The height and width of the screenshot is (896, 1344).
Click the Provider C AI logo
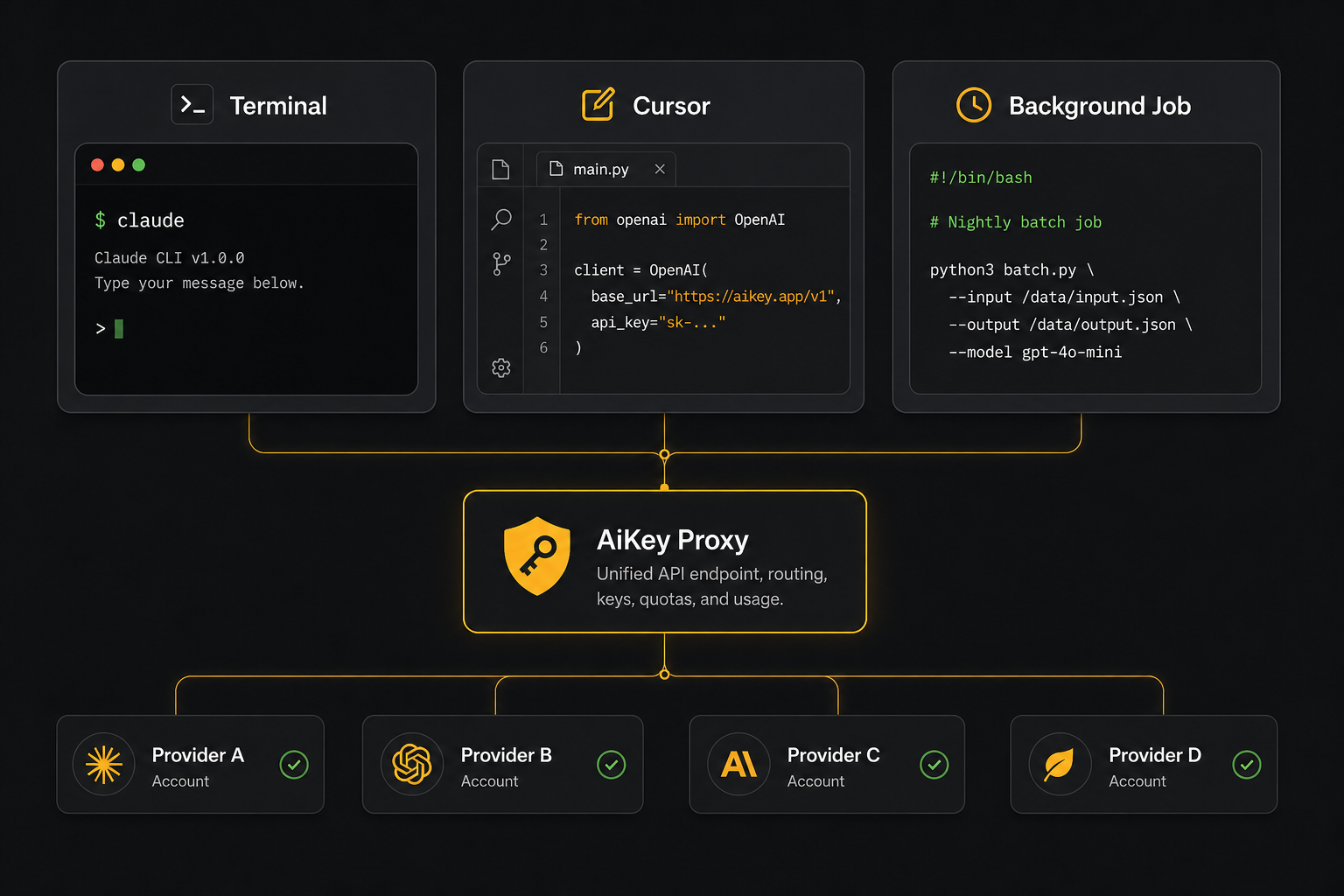pos(738,765)
